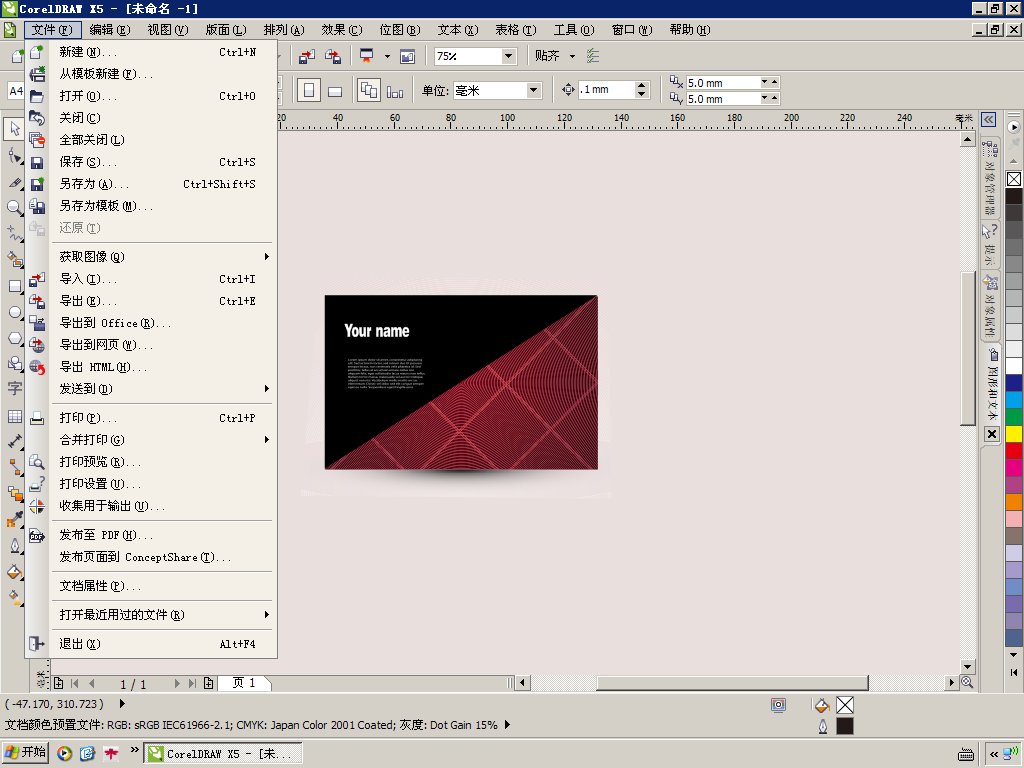Screen dimensions: 1024x768
Task: Pick the yellow swatch in color palette
Action: pos(1014,434)
